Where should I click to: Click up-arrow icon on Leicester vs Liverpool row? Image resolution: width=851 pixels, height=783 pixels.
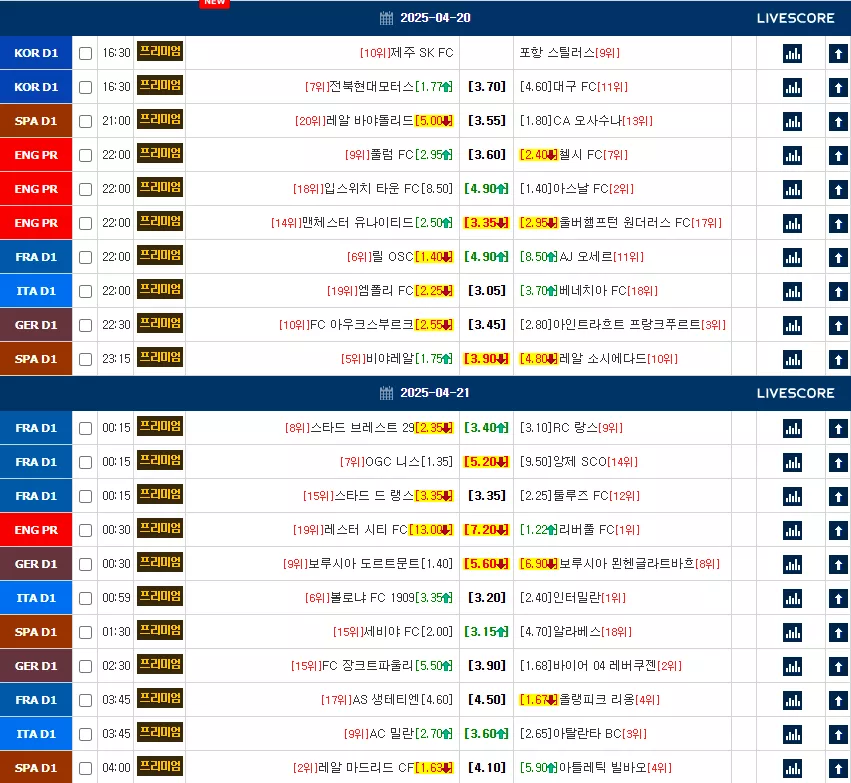(x=838, y=530)
